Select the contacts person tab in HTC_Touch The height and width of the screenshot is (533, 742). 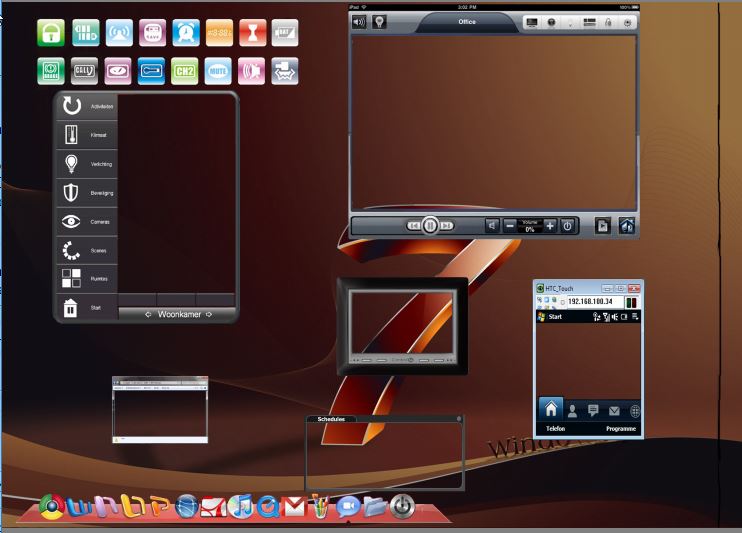[572, 411]
